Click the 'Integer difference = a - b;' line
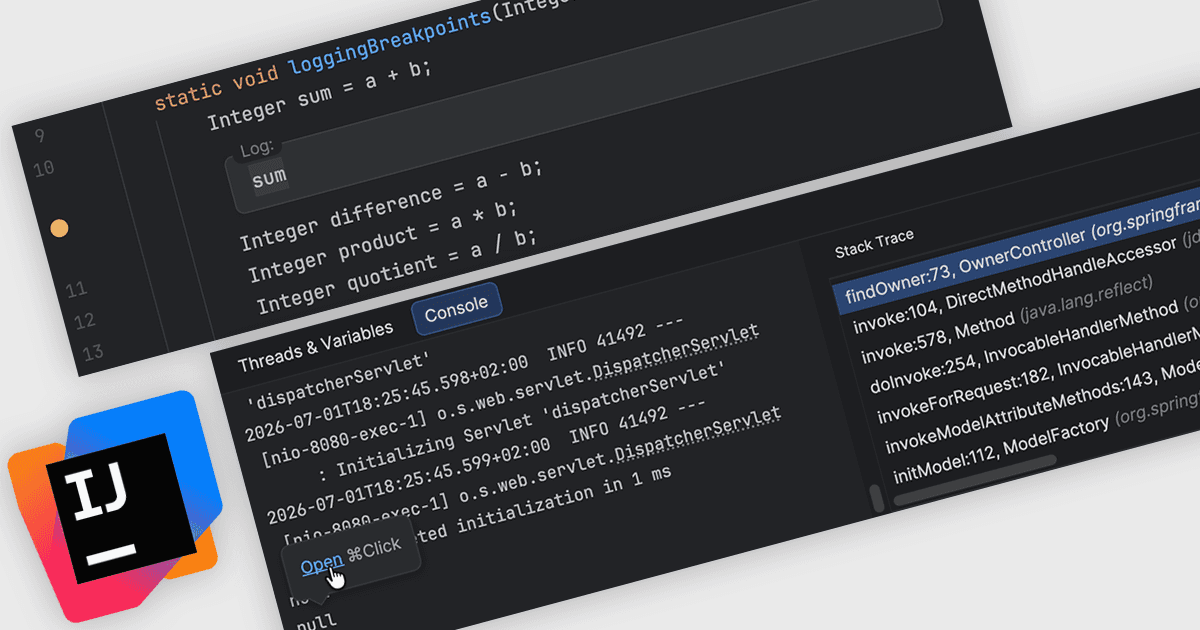 pyautogui.click(x=391, y=205)
